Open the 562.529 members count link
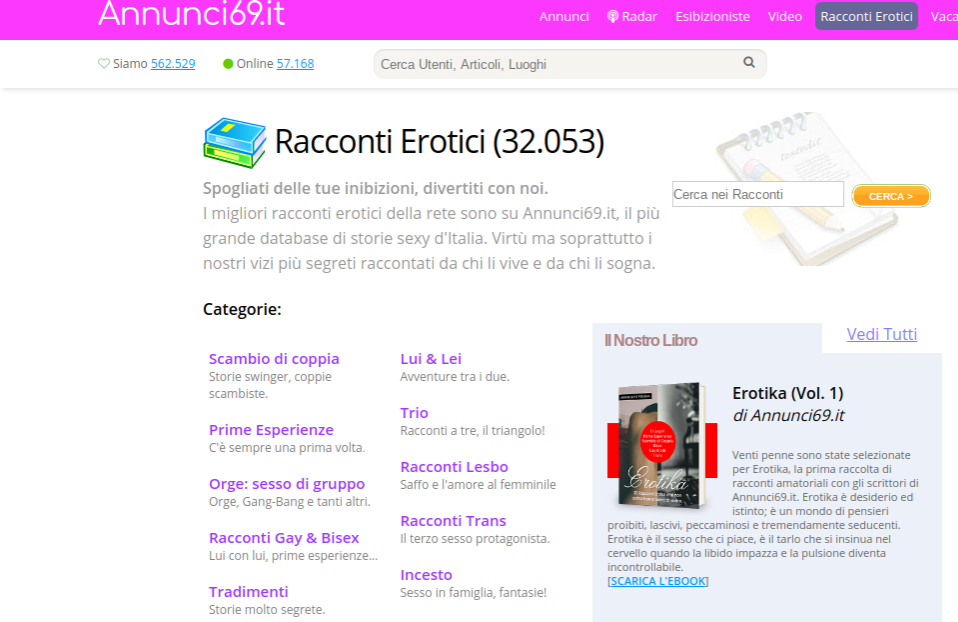 point(173,64)
